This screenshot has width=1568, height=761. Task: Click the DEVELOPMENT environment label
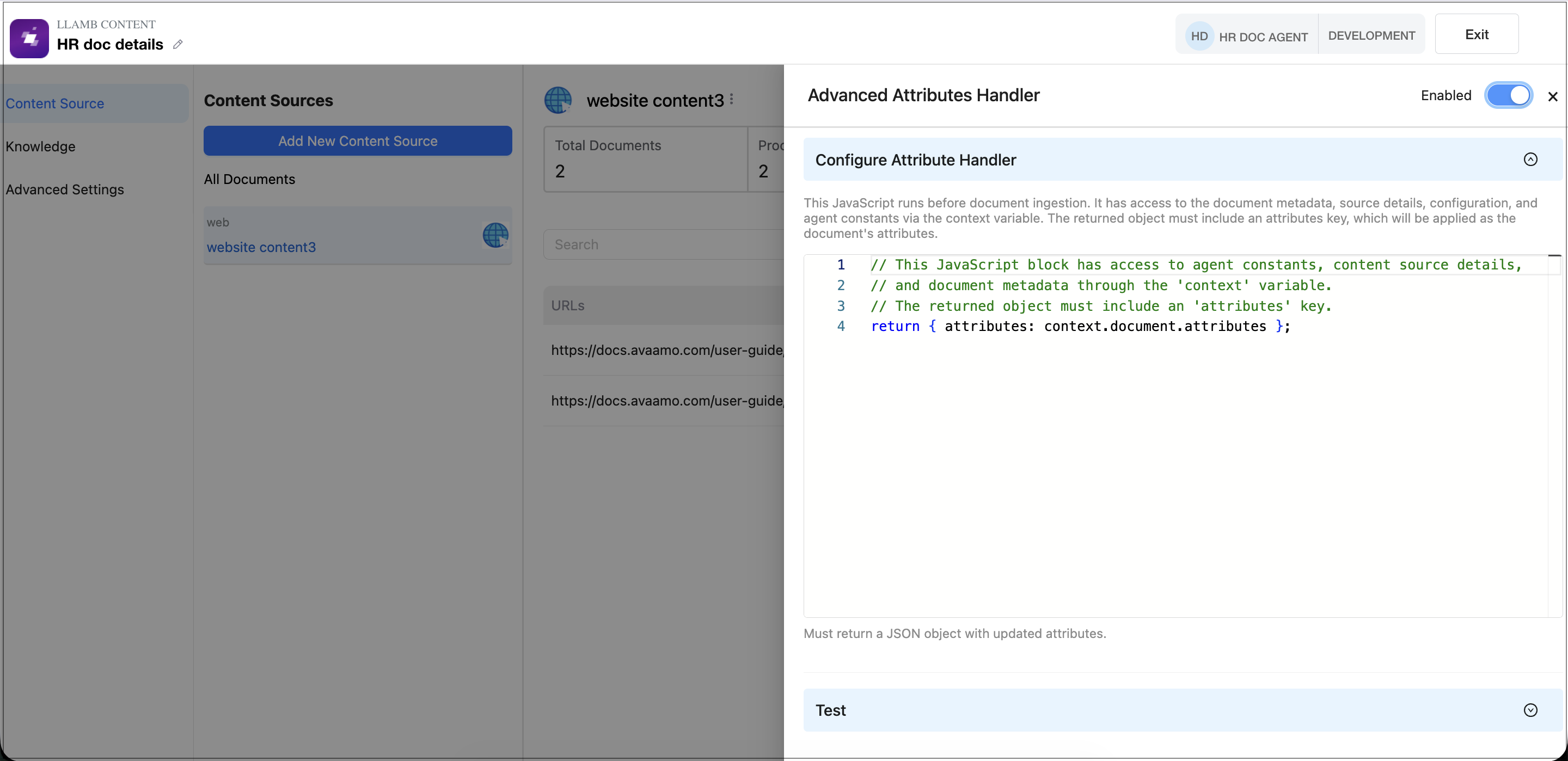(x=1371, y=36)
